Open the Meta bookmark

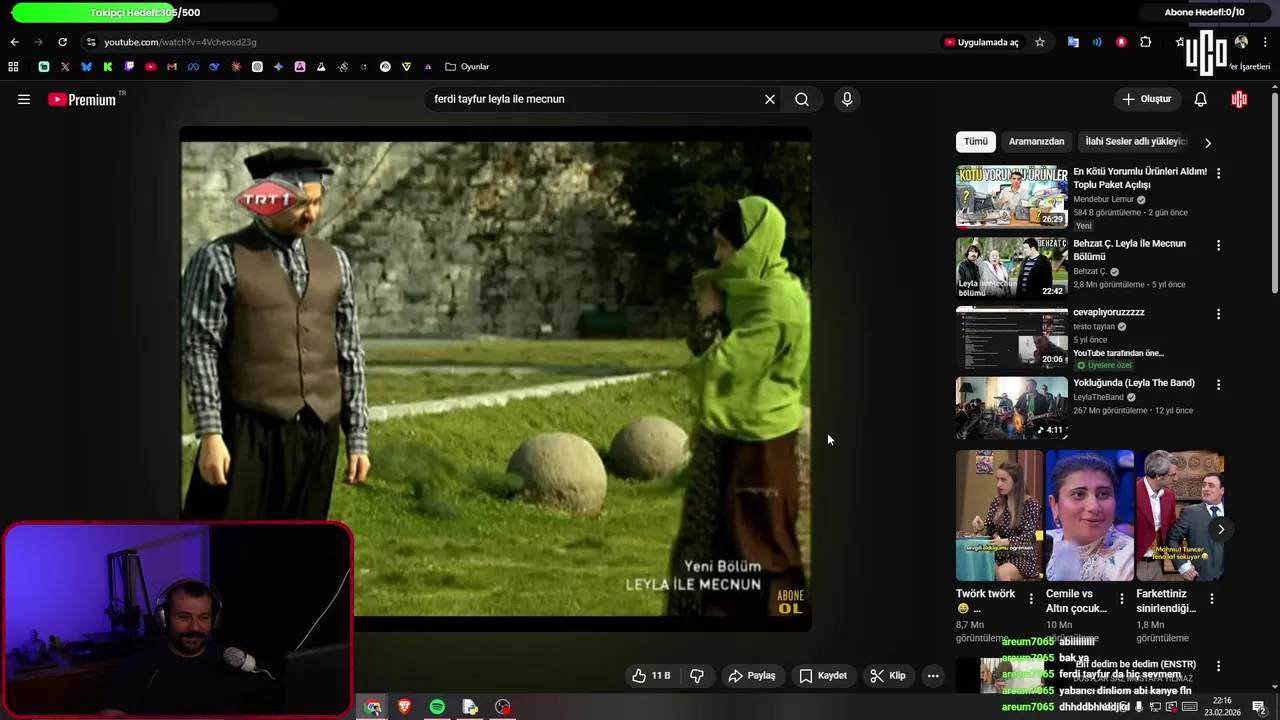pos(193,67)
